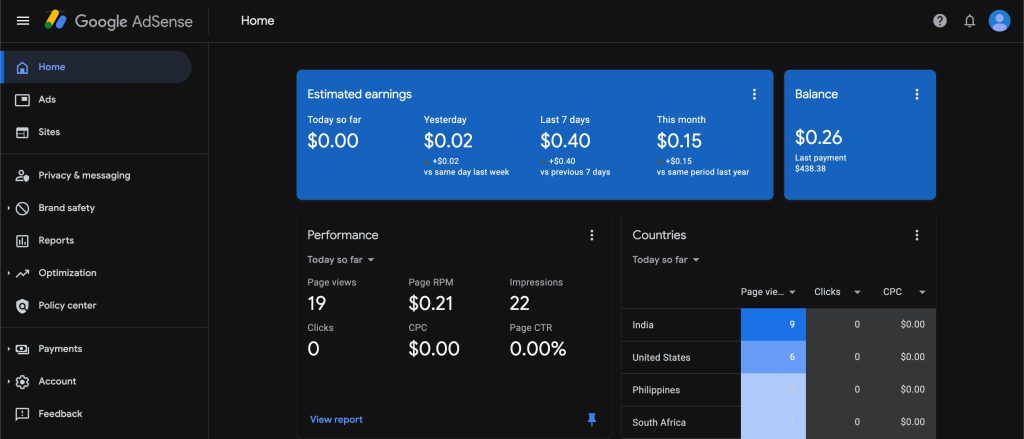
Task: Open Performance 'Today so far' date dropdown
Action: (x=341, y=260)
